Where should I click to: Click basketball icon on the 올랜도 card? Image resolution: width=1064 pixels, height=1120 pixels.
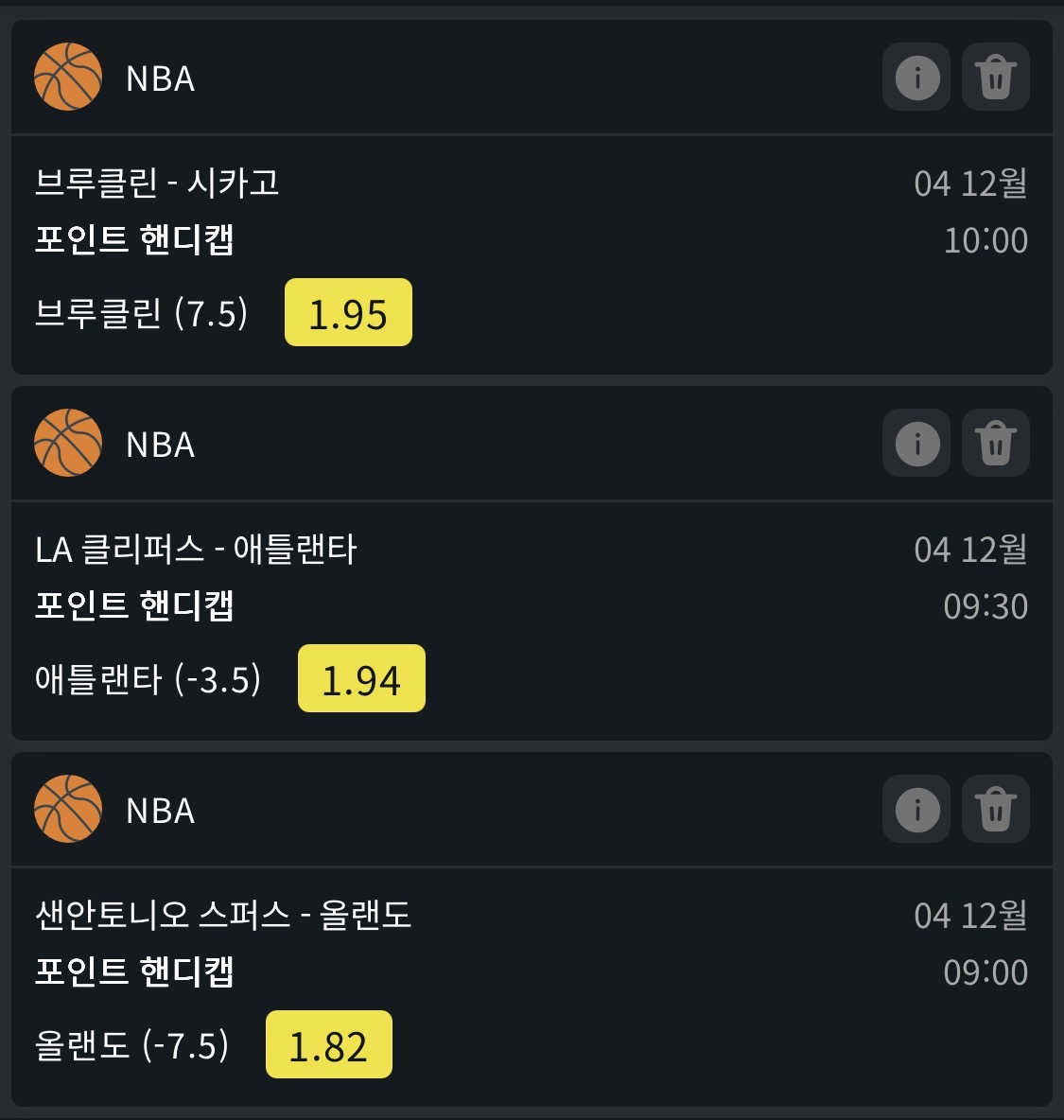68,809
